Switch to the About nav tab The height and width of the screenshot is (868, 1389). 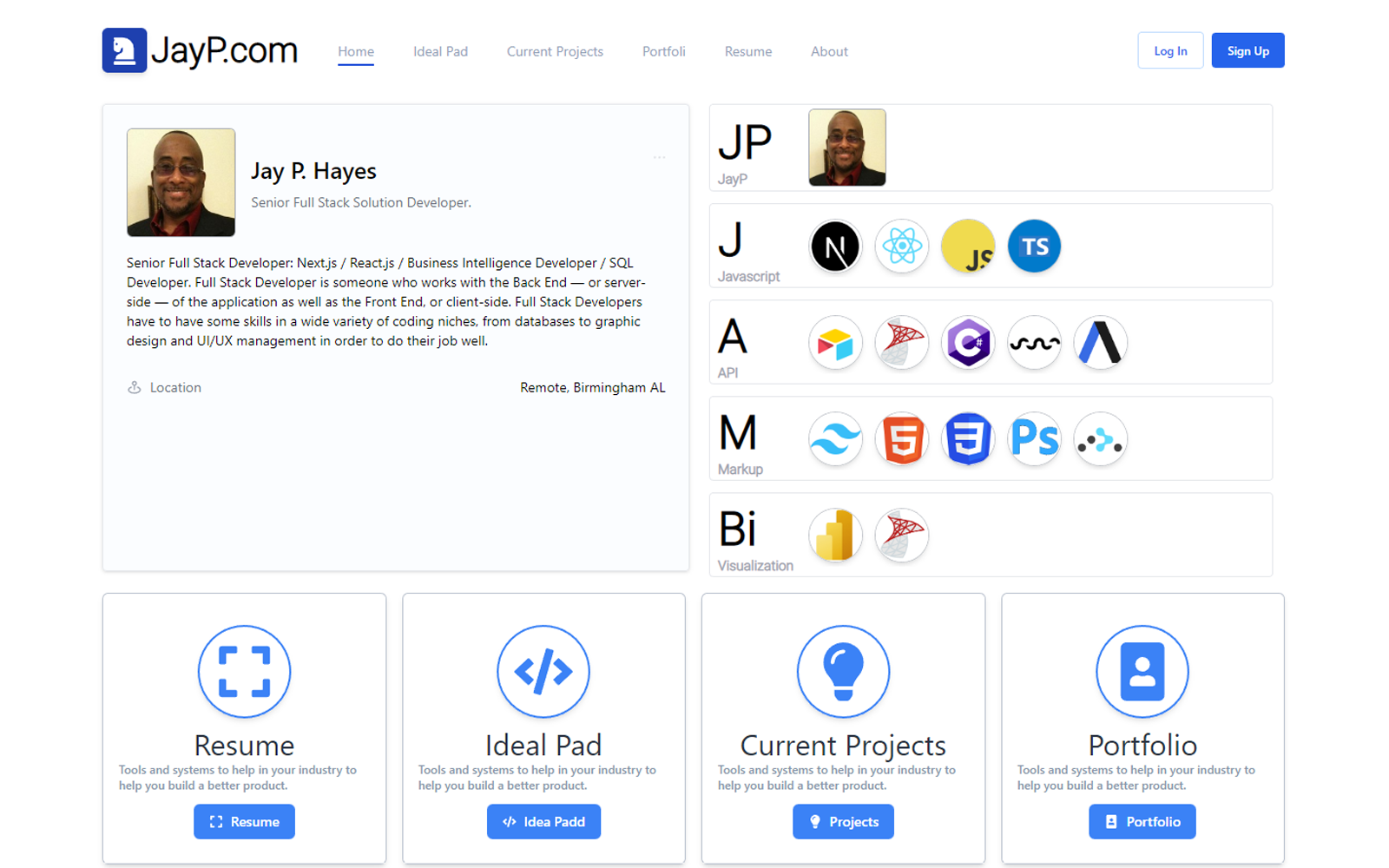[829, 52]
